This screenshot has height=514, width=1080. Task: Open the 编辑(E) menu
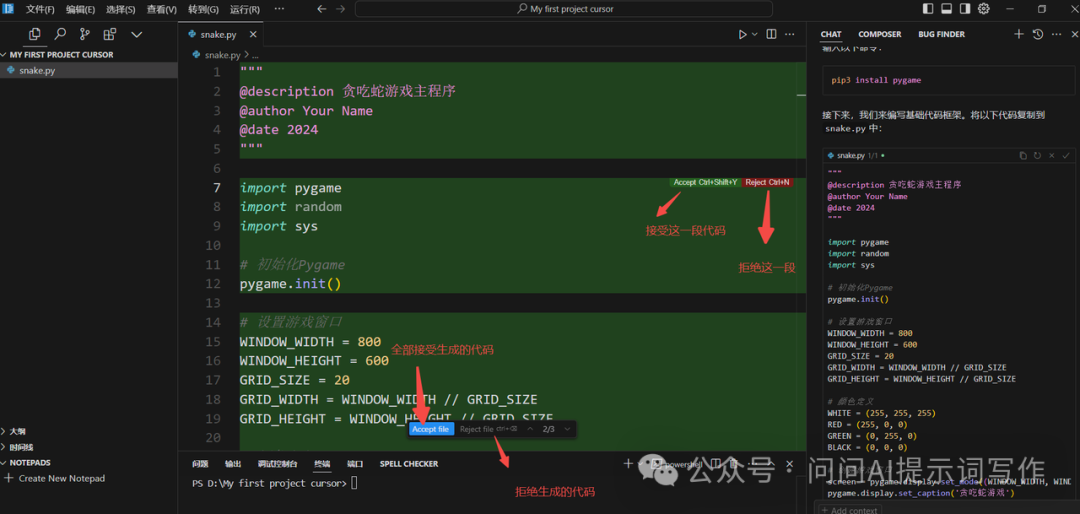(81, 10)
